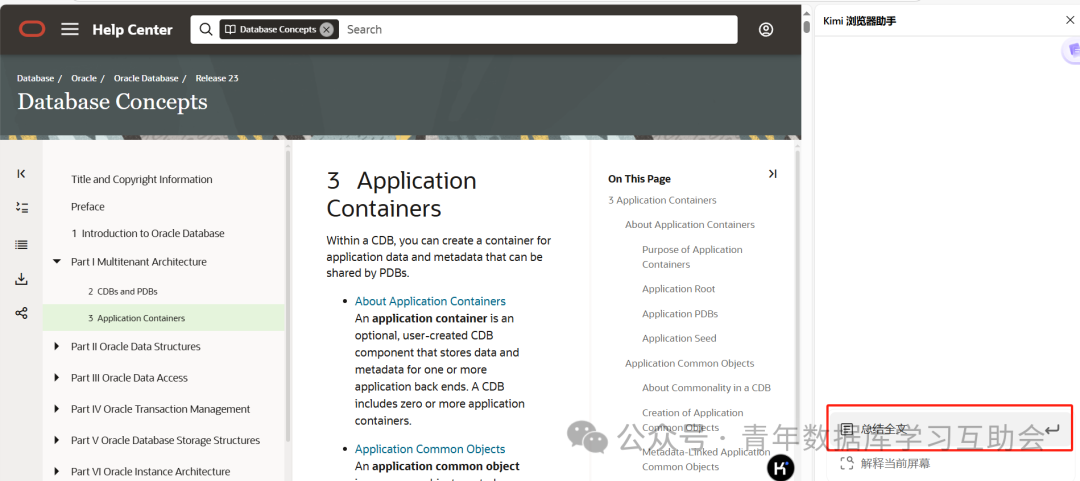The height and width of the screenshot is (481, 1080).
Task: Open the hamburger navigation menu
Action: (70, 29)
